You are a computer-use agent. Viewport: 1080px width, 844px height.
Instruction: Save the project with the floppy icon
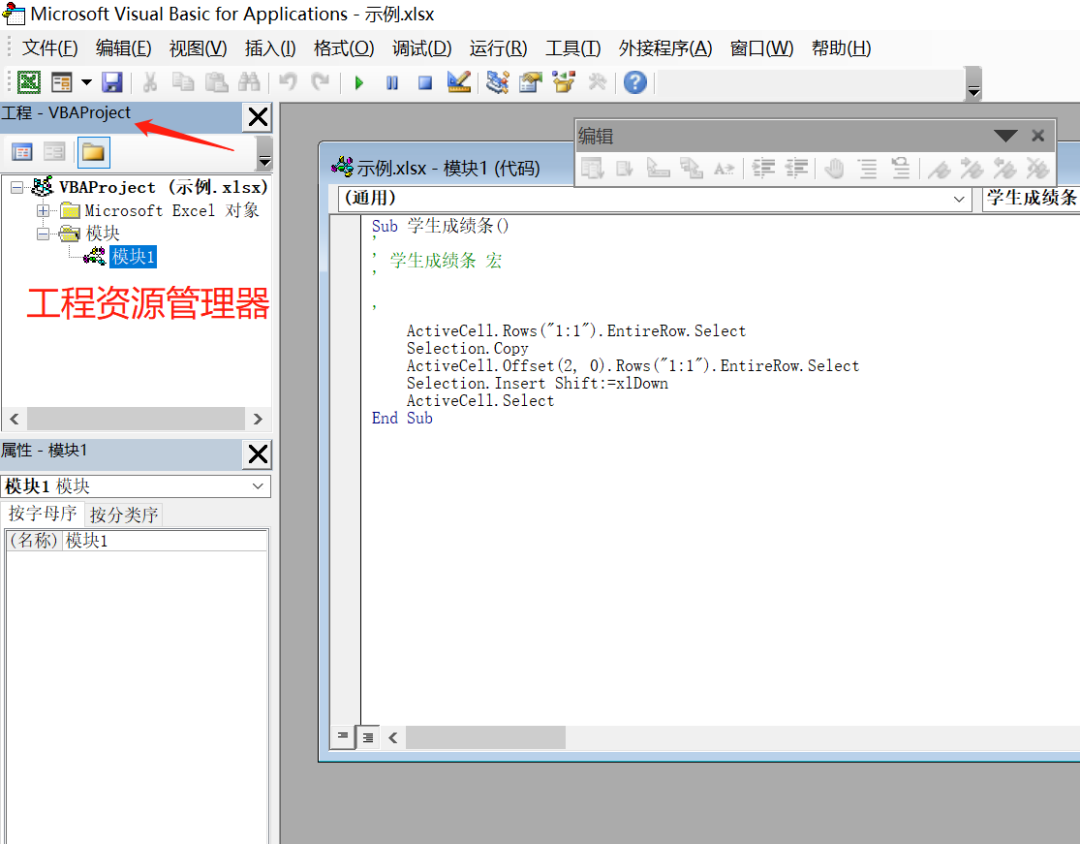point(112,83)
